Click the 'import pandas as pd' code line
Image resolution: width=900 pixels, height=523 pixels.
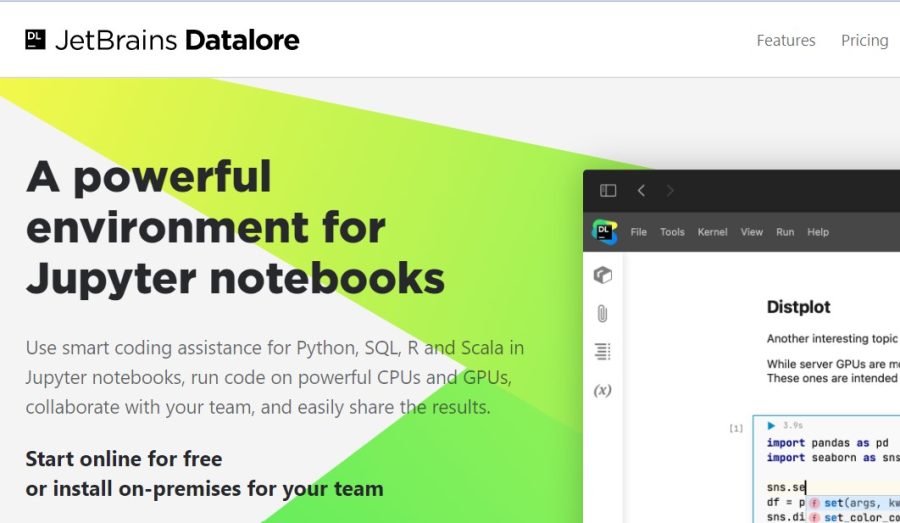827,443
